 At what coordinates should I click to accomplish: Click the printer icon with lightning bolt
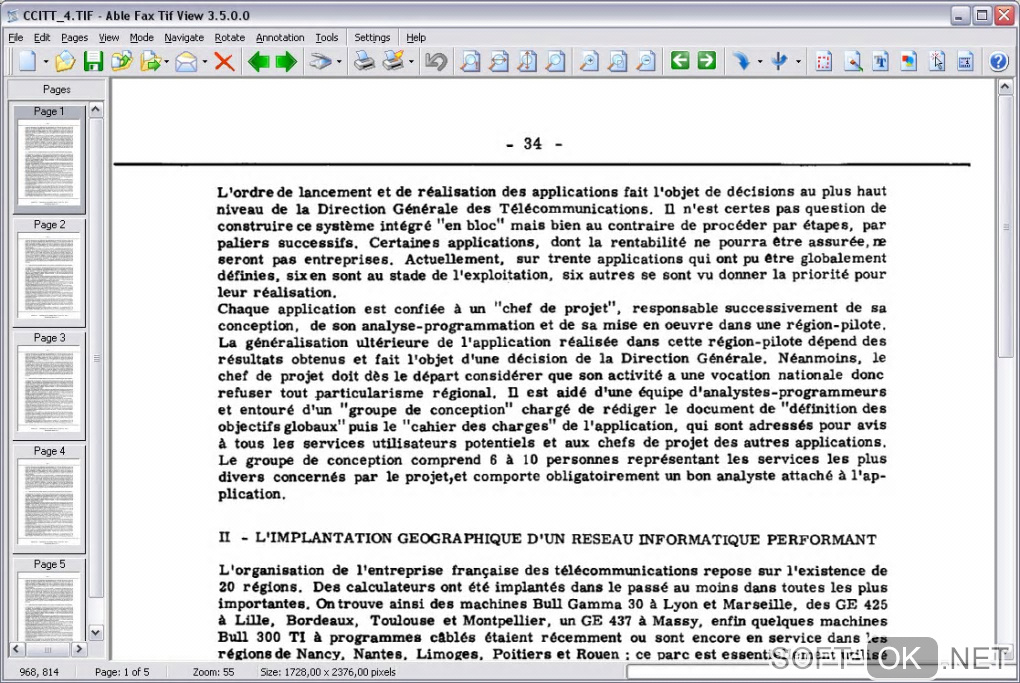coord(394,62)
